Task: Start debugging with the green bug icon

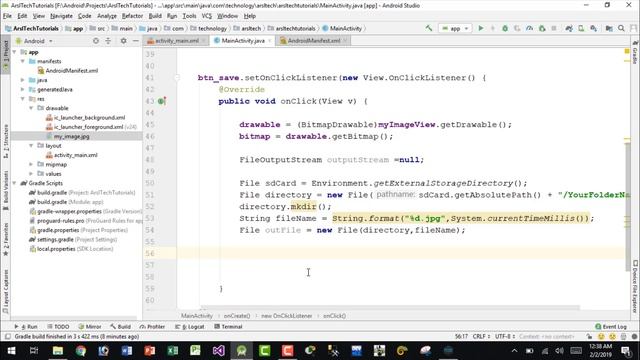Action: pos(505,28)
